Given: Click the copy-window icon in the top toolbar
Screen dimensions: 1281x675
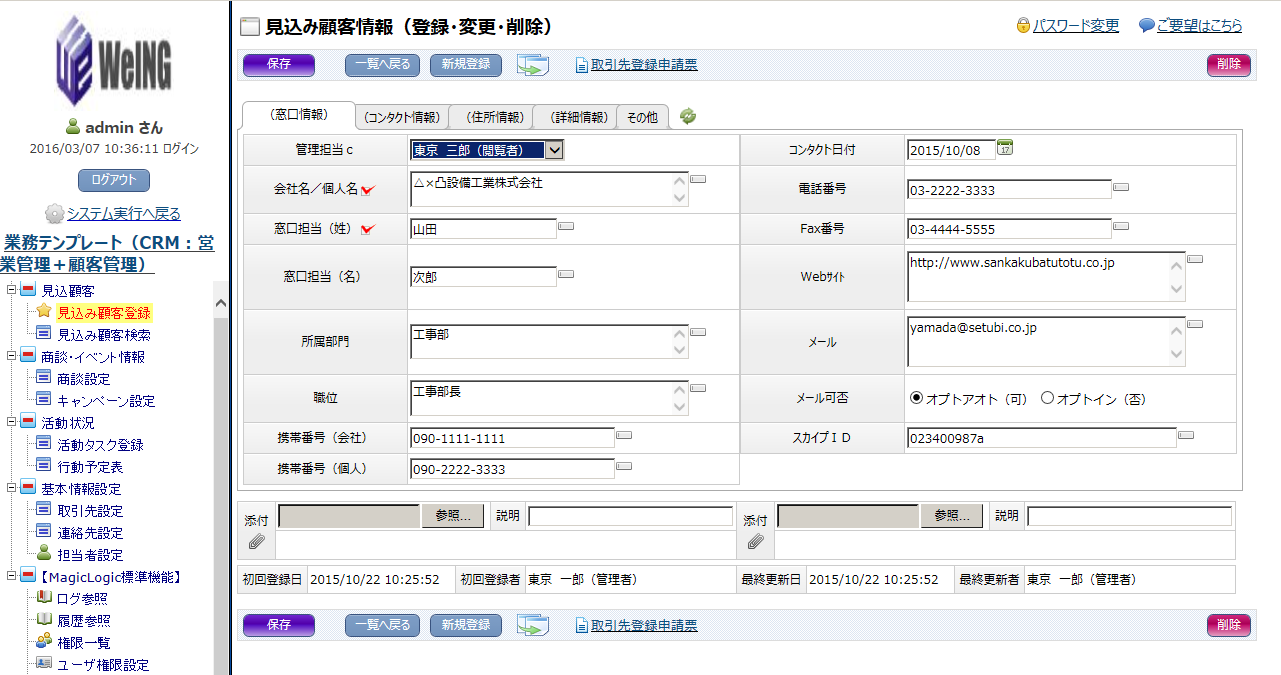Looking at the screenshot, I should point(533,65).
